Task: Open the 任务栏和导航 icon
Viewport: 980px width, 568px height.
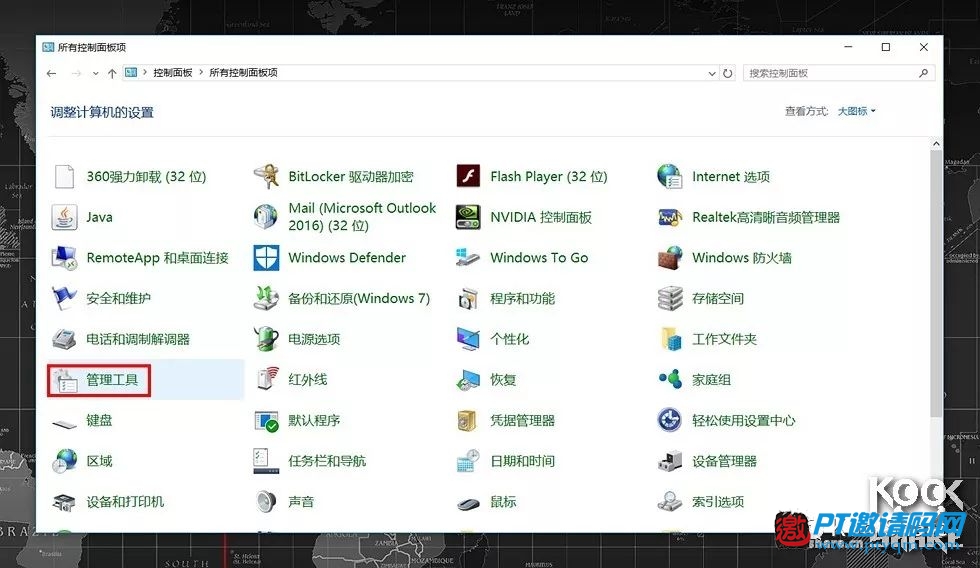Action: point(266,461)
